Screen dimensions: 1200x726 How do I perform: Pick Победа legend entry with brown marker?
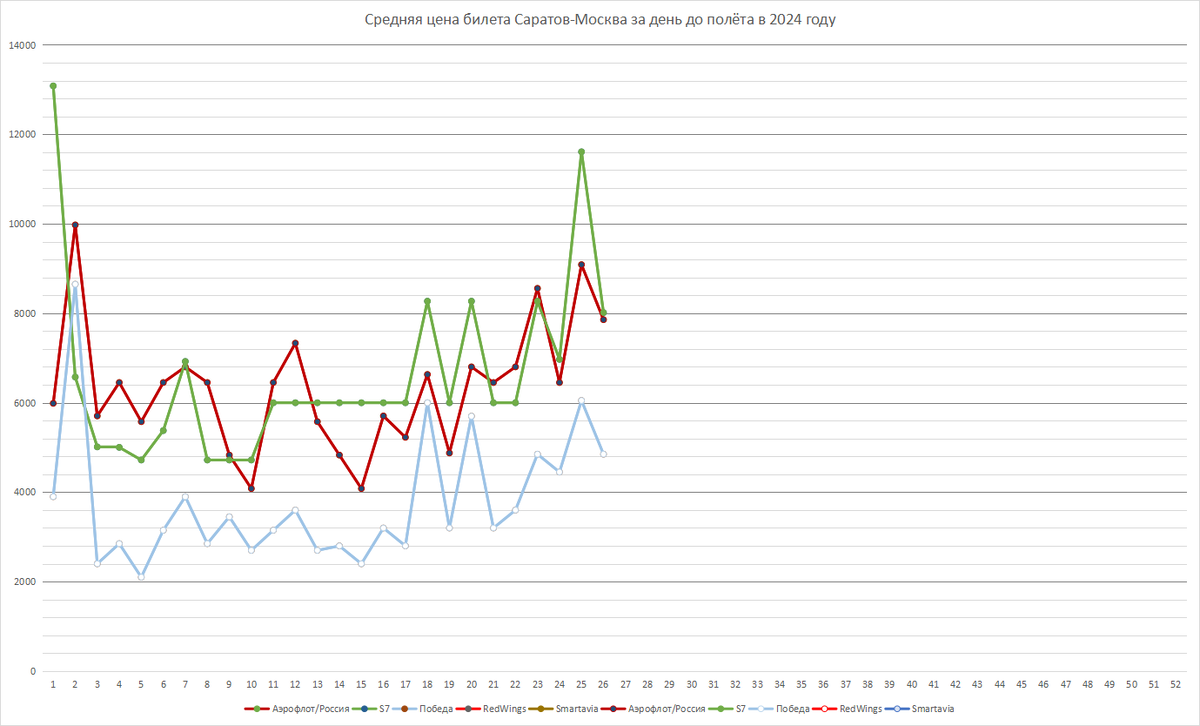click(423, 708)
